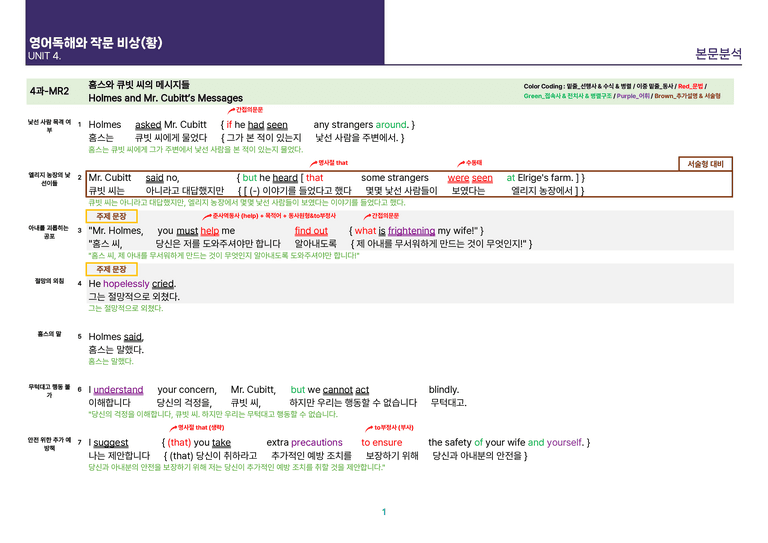Click the side label '아내를 괴롭히는 공포'
This screenshot has height=543, width=768.
coord(49,232)
